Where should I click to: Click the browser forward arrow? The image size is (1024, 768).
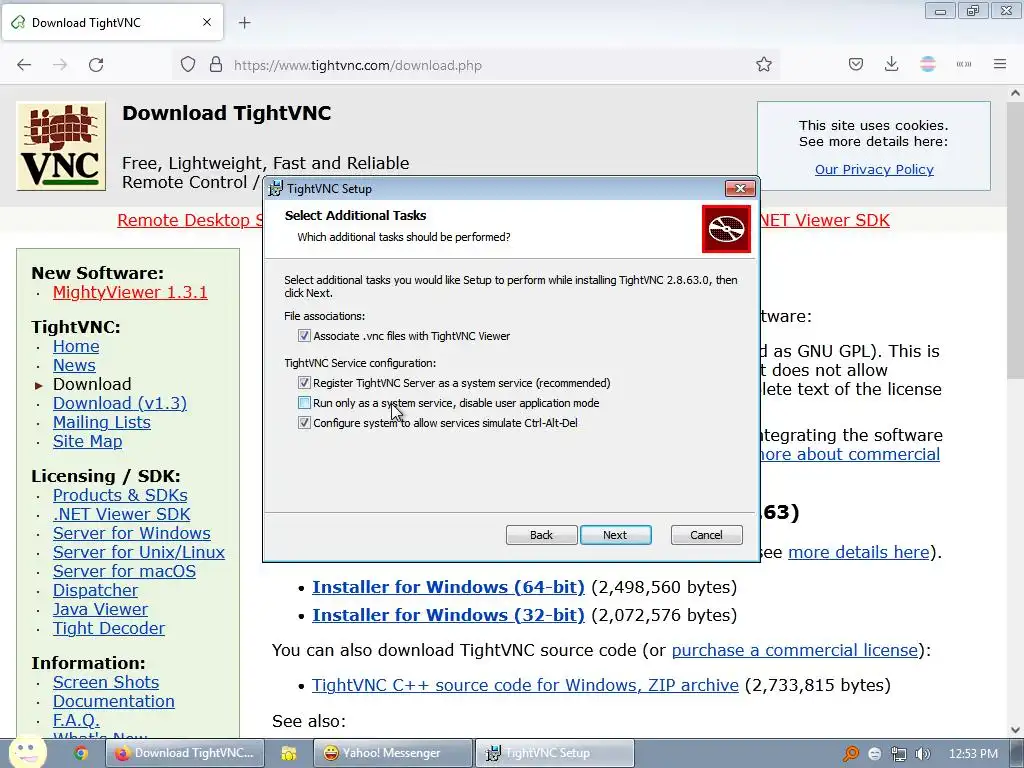(x=60, y=65)
